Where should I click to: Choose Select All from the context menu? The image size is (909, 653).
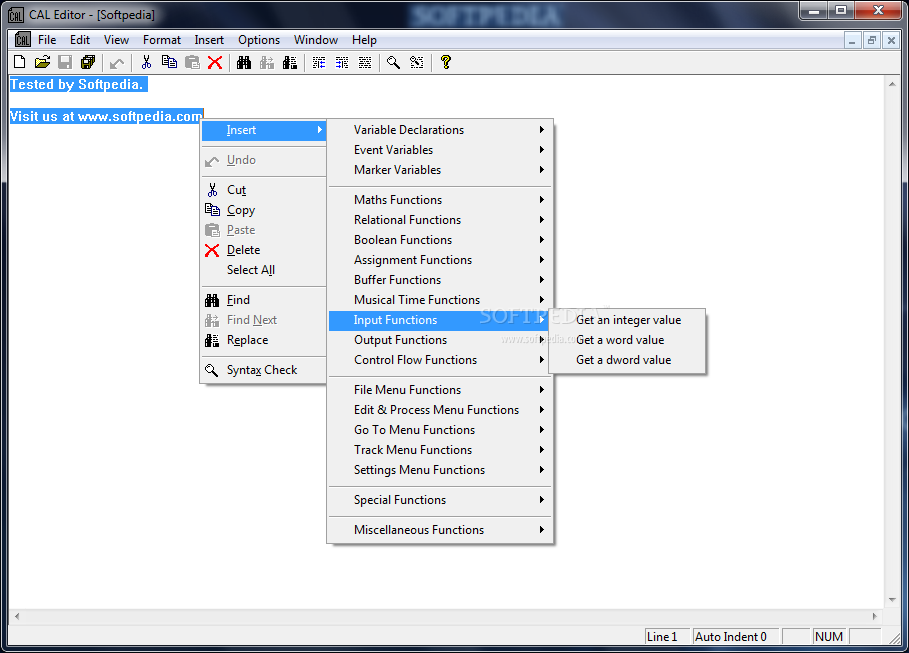click(264, 270)
